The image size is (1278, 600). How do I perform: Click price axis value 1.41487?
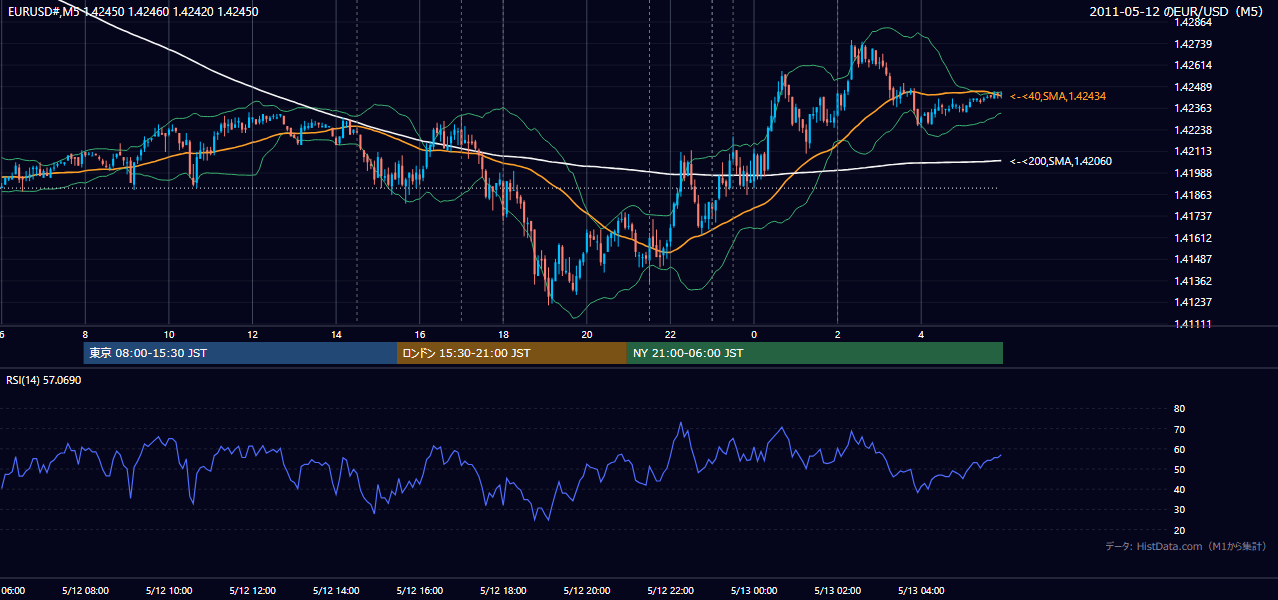(x=1194, y=259)
